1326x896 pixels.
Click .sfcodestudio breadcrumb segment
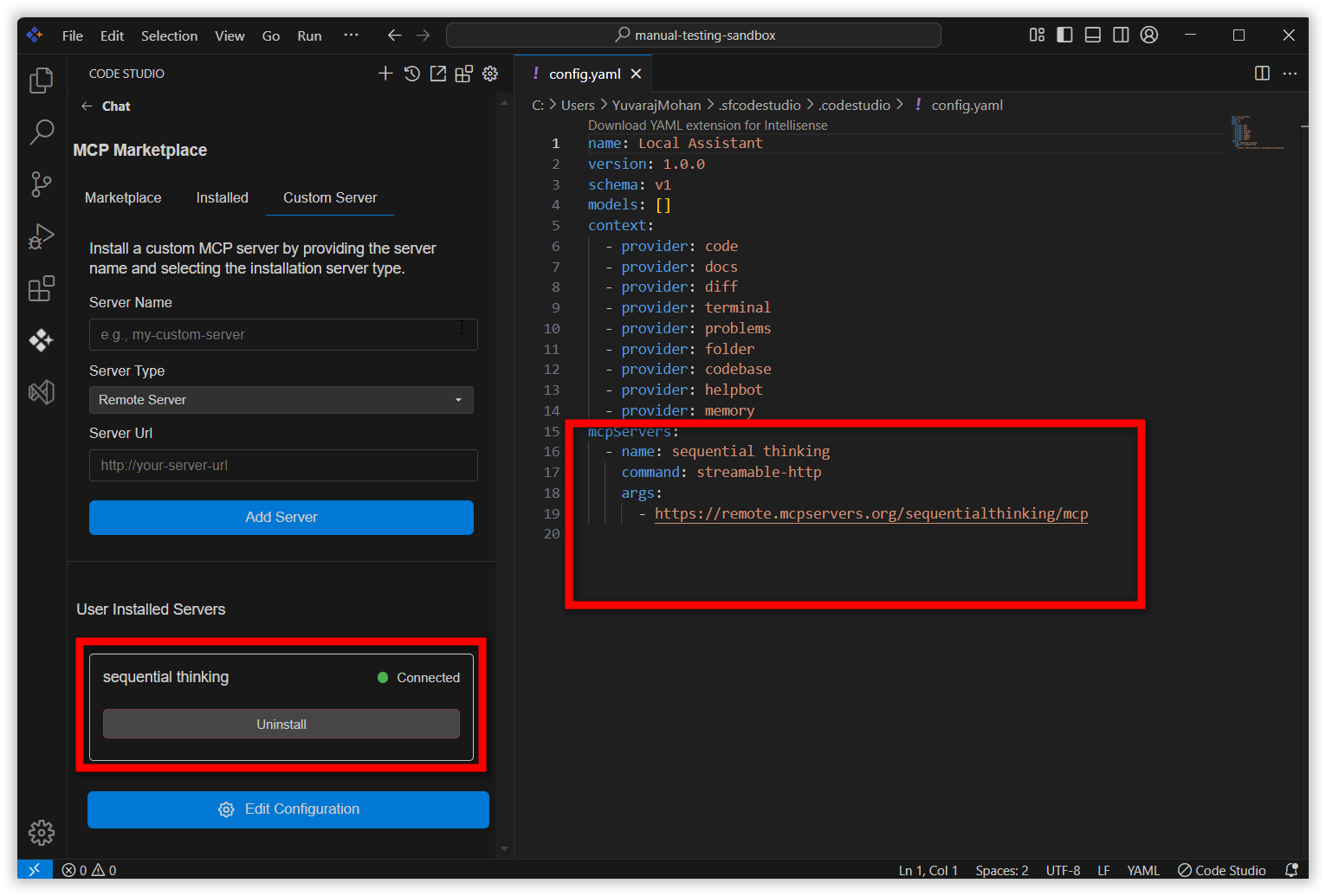coord(760,105)
